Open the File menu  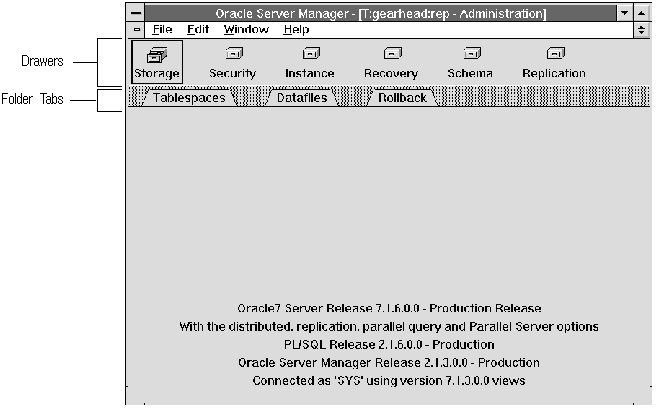click(x=162, y=30)
